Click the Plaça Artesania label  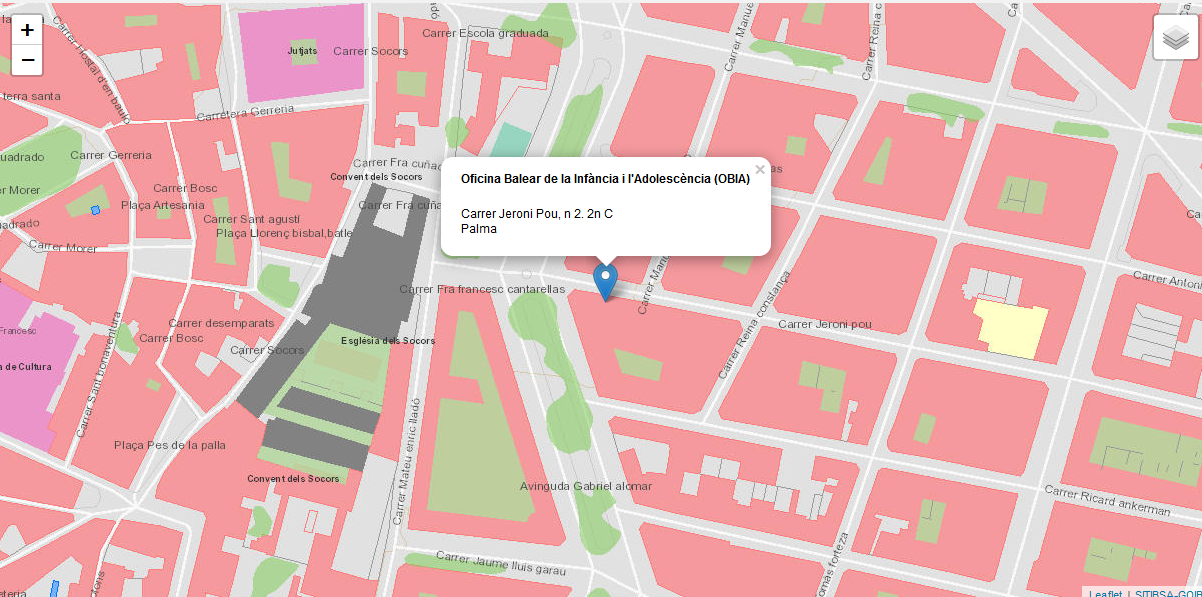pyautogui.click(x=162, y=205)
